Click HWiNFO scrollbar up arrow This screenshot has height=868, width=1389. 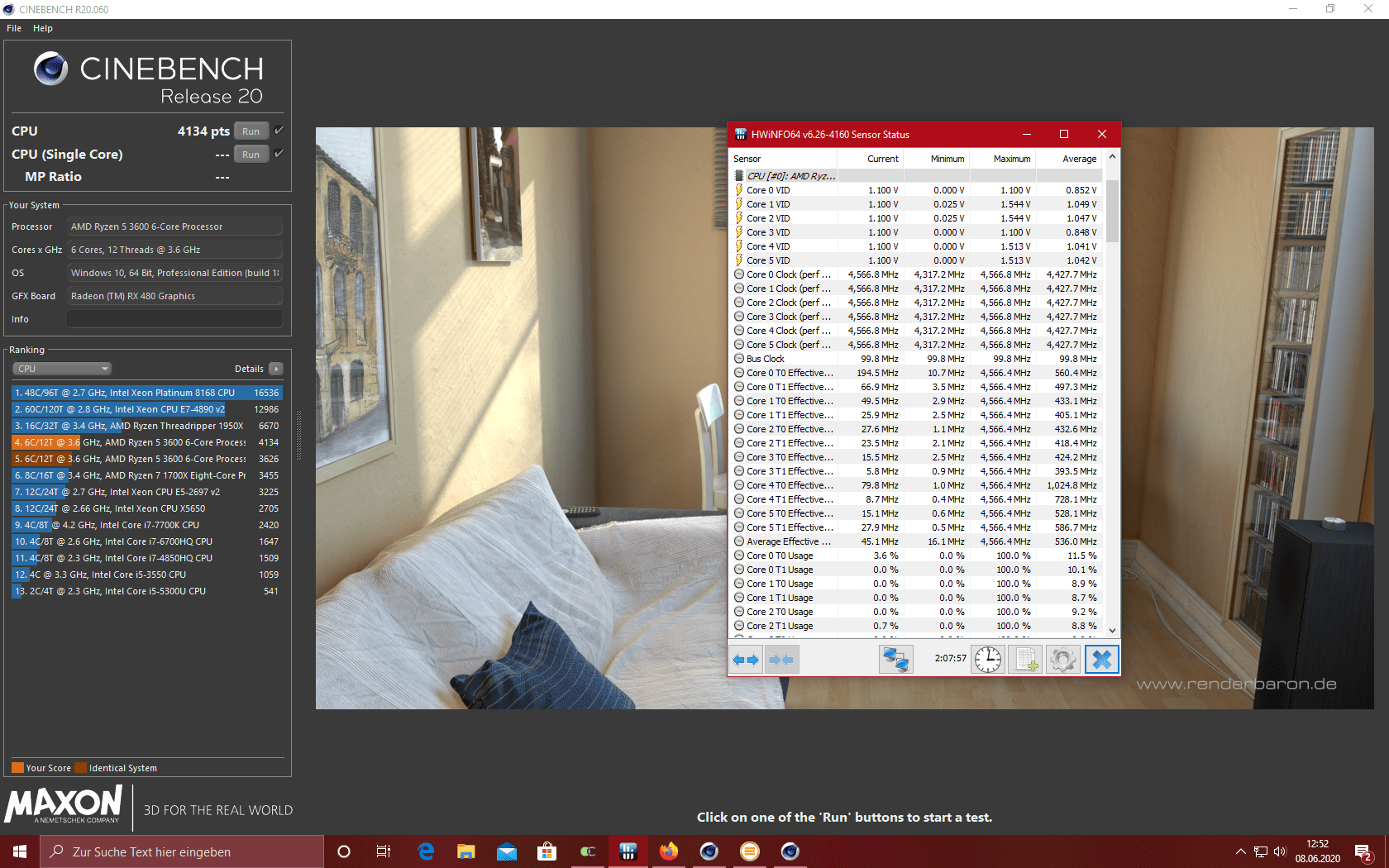(x=1112, y=157)
